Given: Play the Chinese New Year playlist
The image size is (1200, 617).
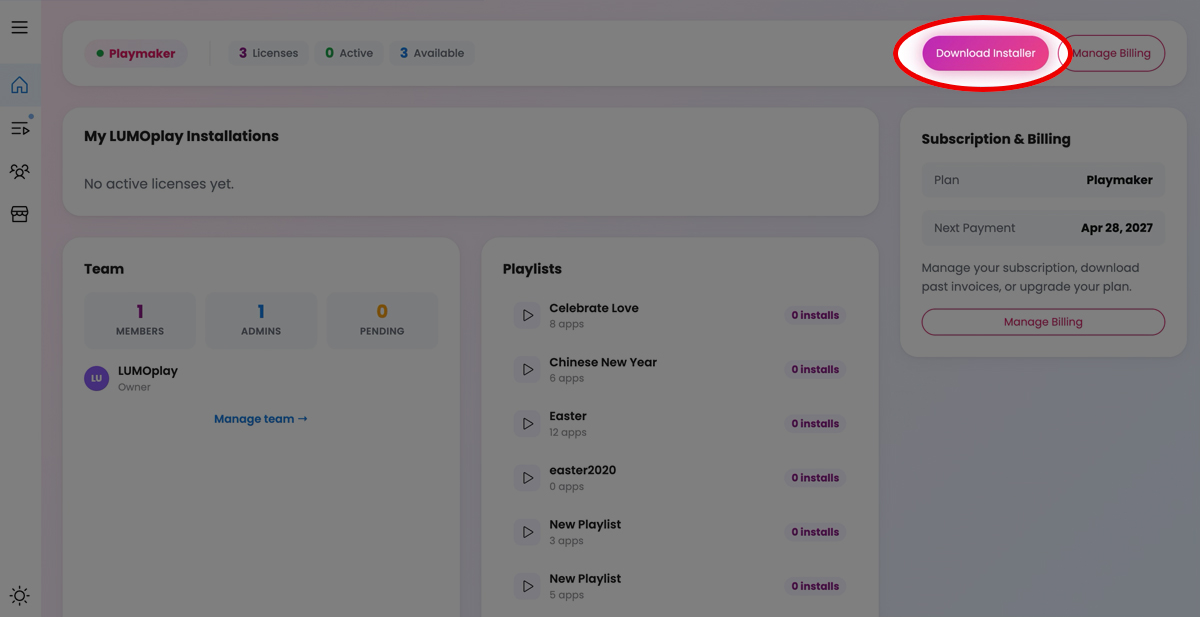Looking at the screenshot, I should [x=527, y=368].
